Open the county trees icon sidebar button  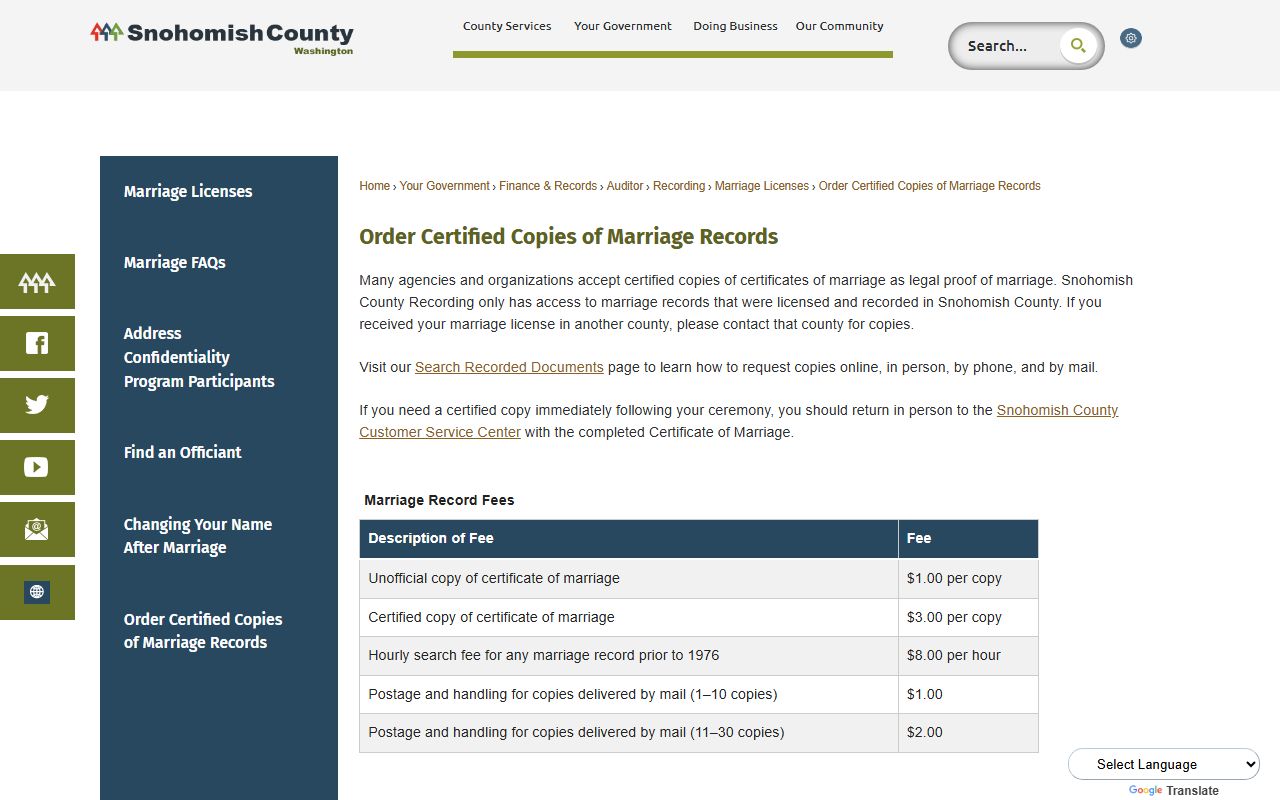click(x=37, y=282)
